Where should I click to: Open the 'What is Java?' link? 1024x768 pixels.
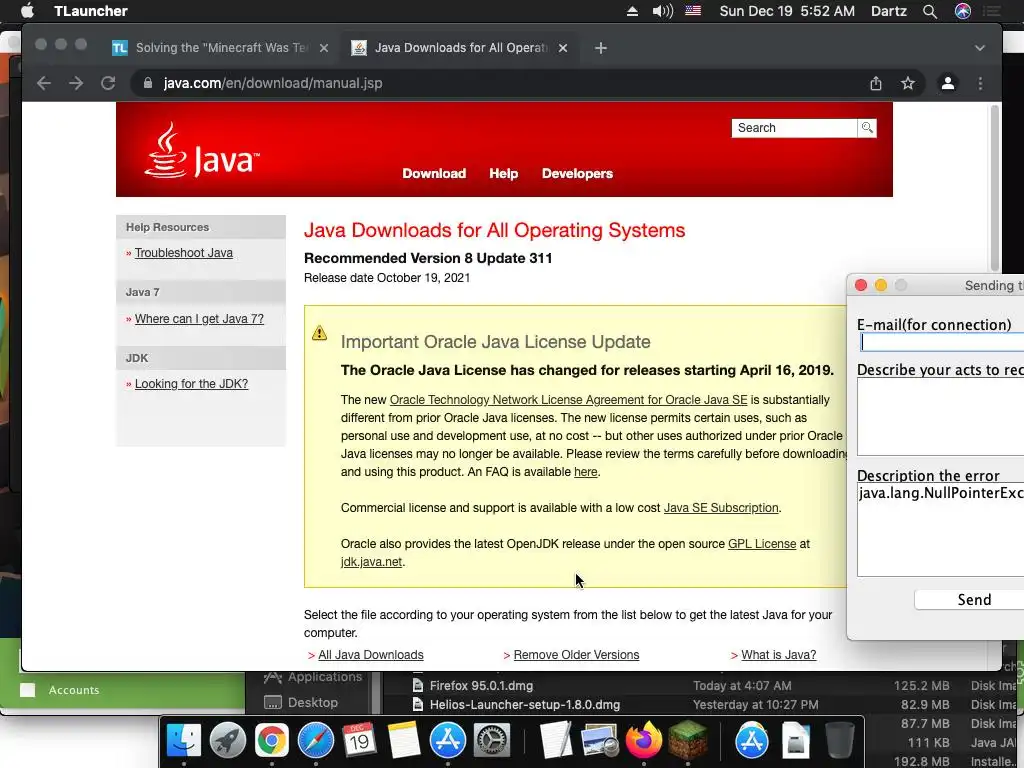778,654
